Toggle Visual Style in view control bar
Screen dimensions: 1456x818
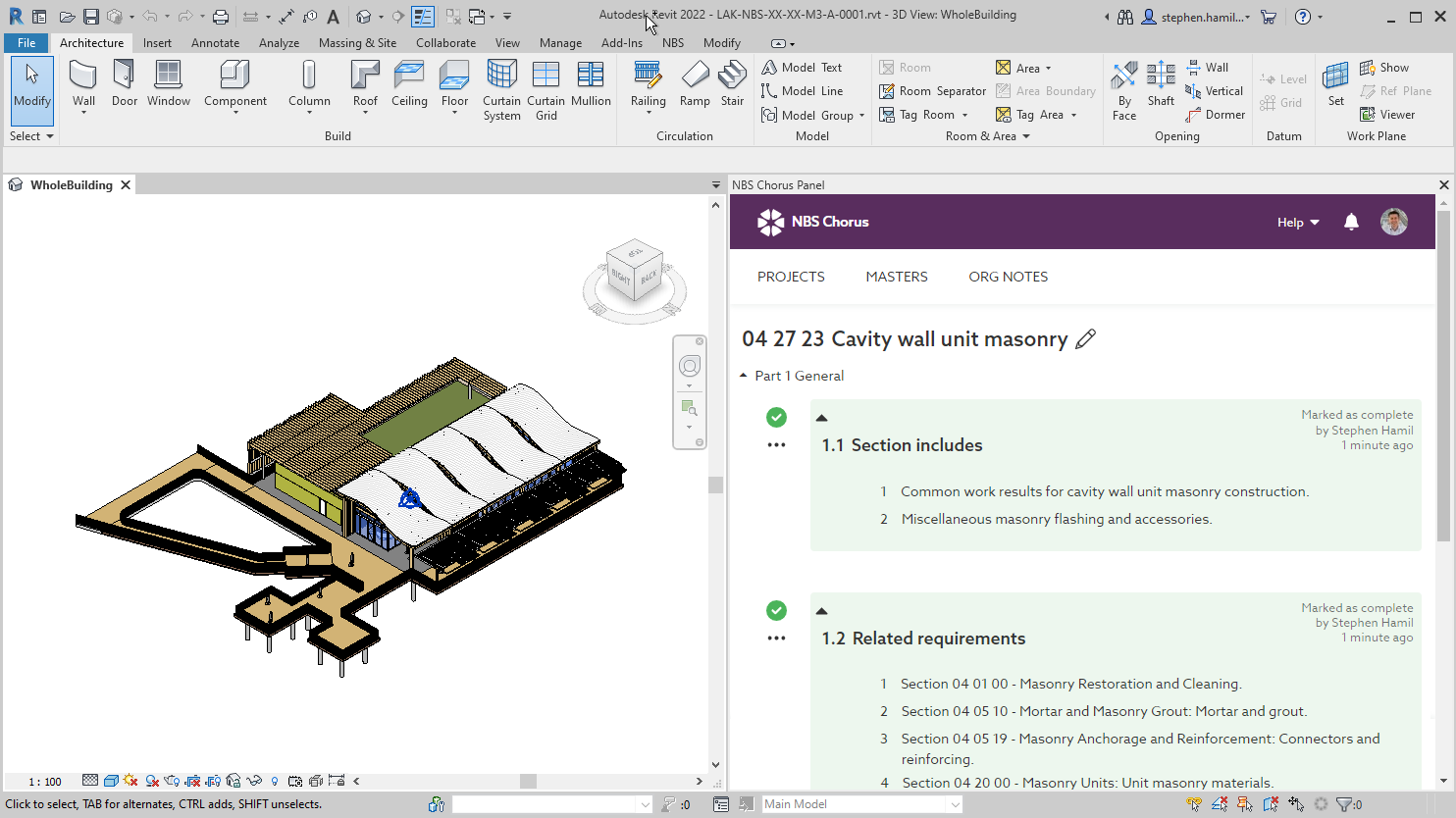pos(111,781)
